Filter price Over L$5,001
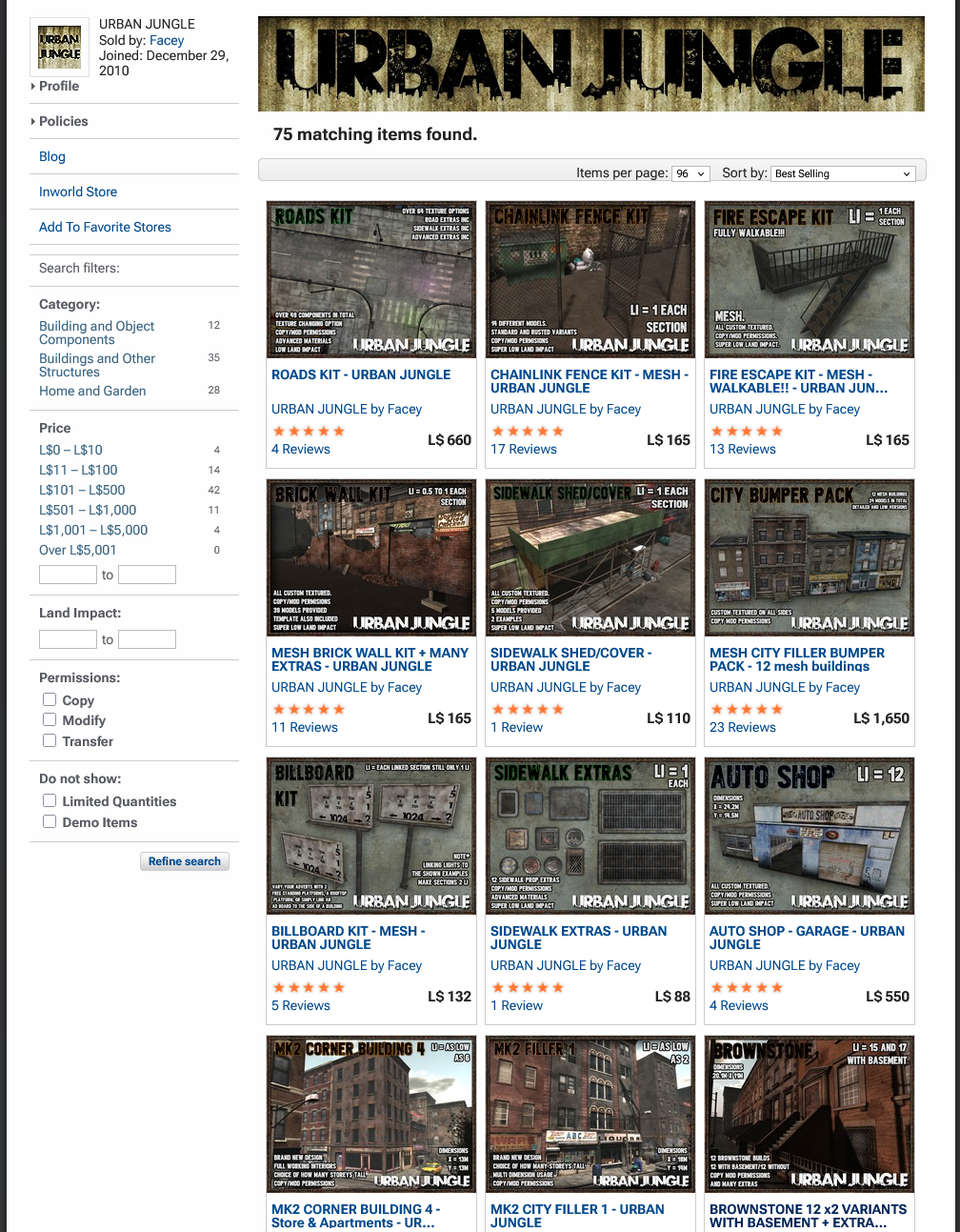Image resolution: width=960 pixels, height=1232 pixels. click(78, 550)
